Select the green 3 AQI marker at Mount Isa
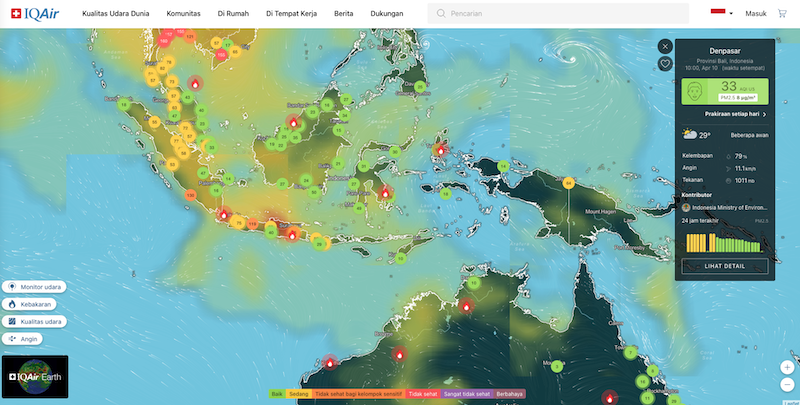 (557, 366)
